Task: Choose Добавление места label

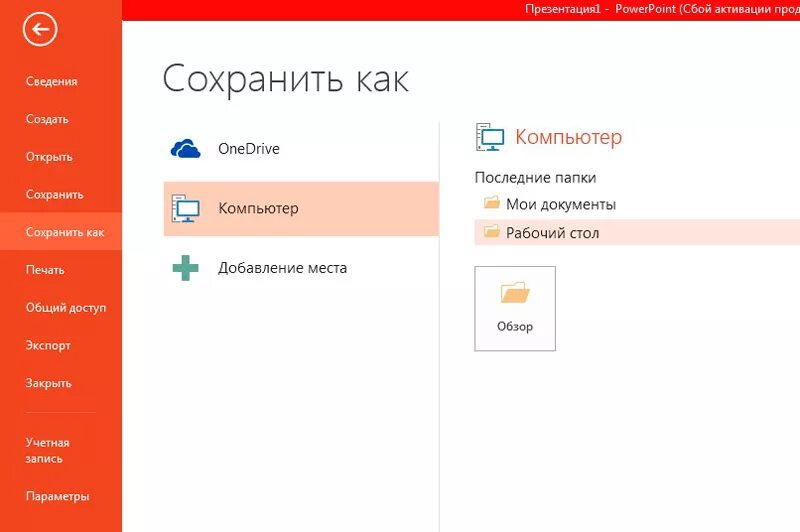Action: tap(283, 268)
